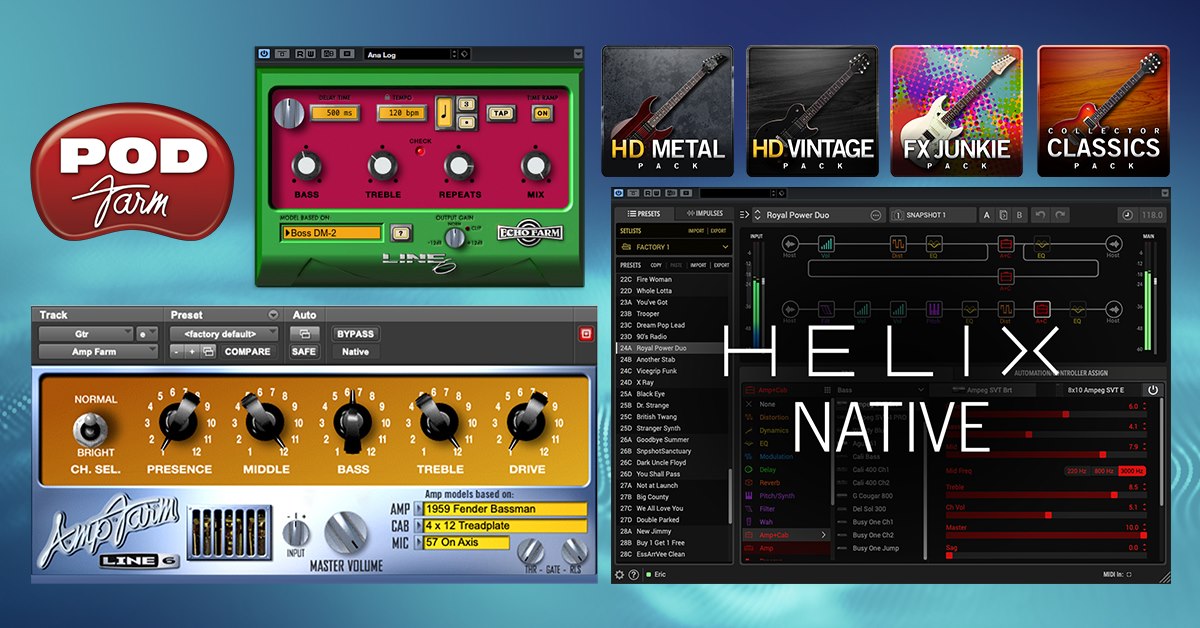Select dotted note button in Echo Farm

coord(467,122)
